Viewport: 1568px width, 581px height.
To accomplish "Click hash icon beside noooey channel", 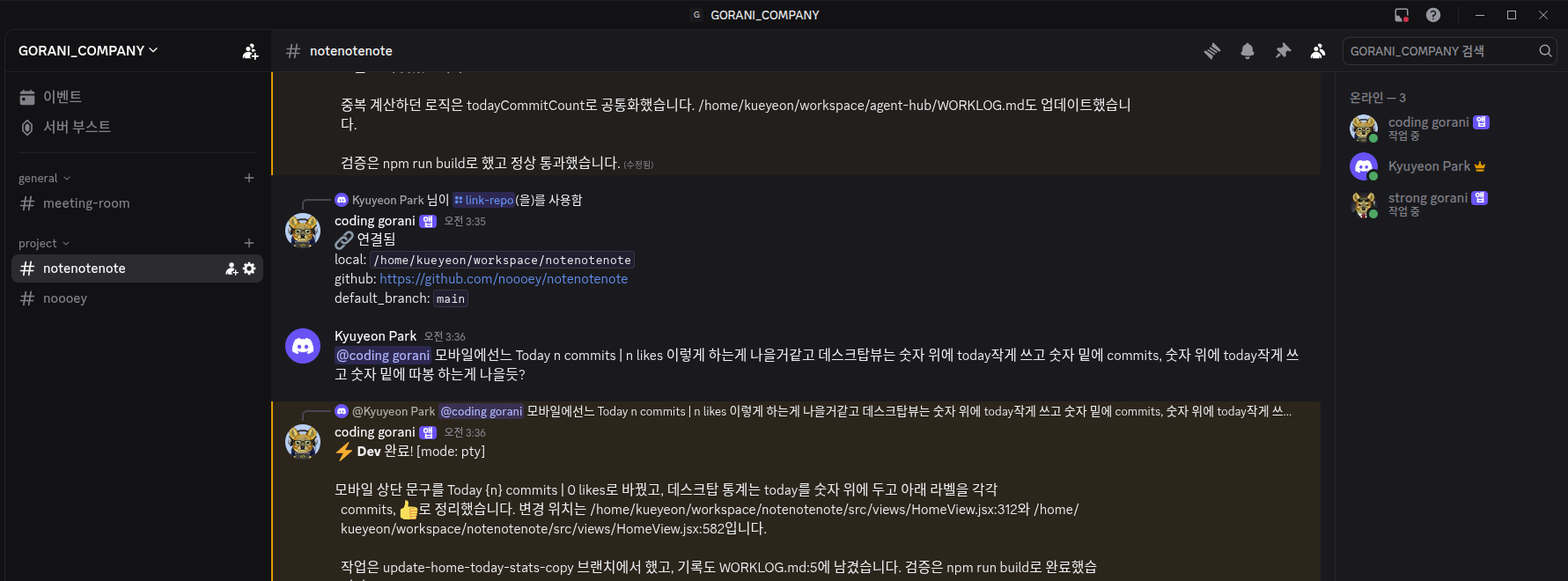I will 27,298.
